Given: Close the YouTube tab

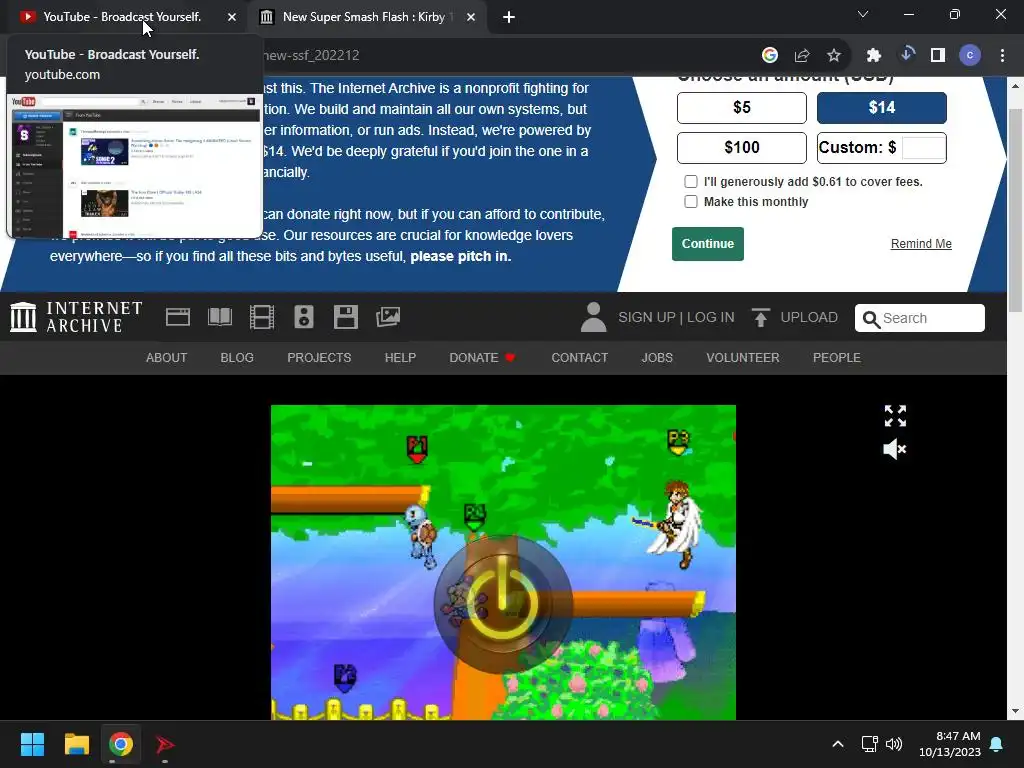Looking at the screenshot, I should pos(232,18).
